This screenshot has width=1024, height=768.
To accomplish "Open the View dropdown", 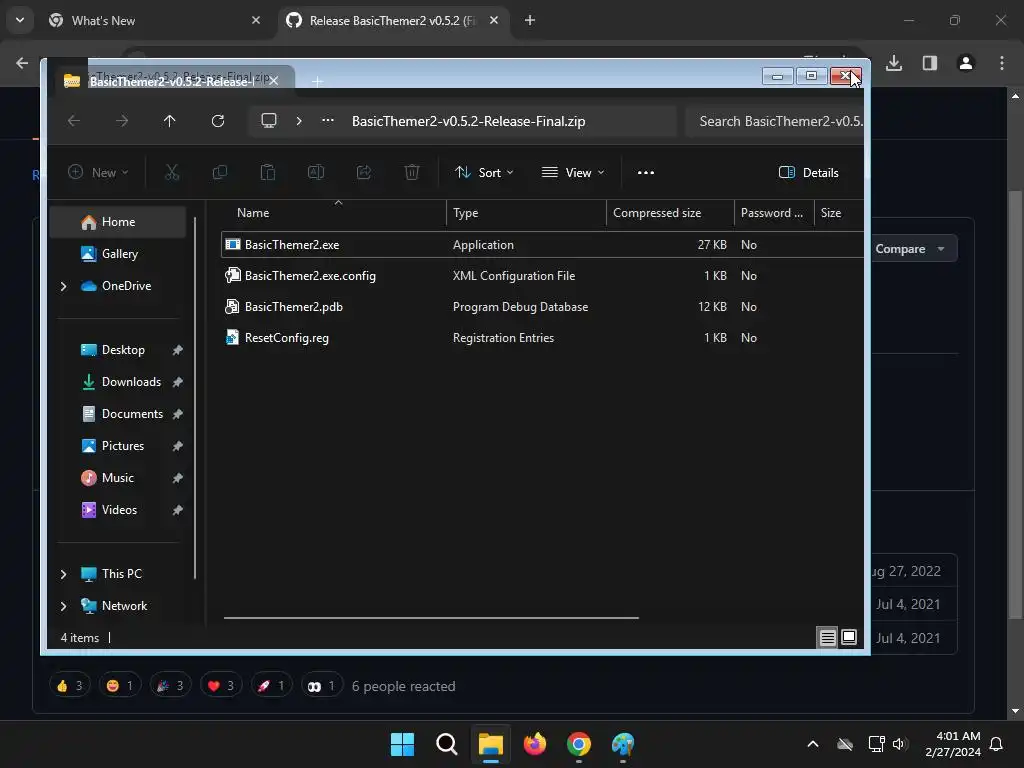I will point(573,172).
